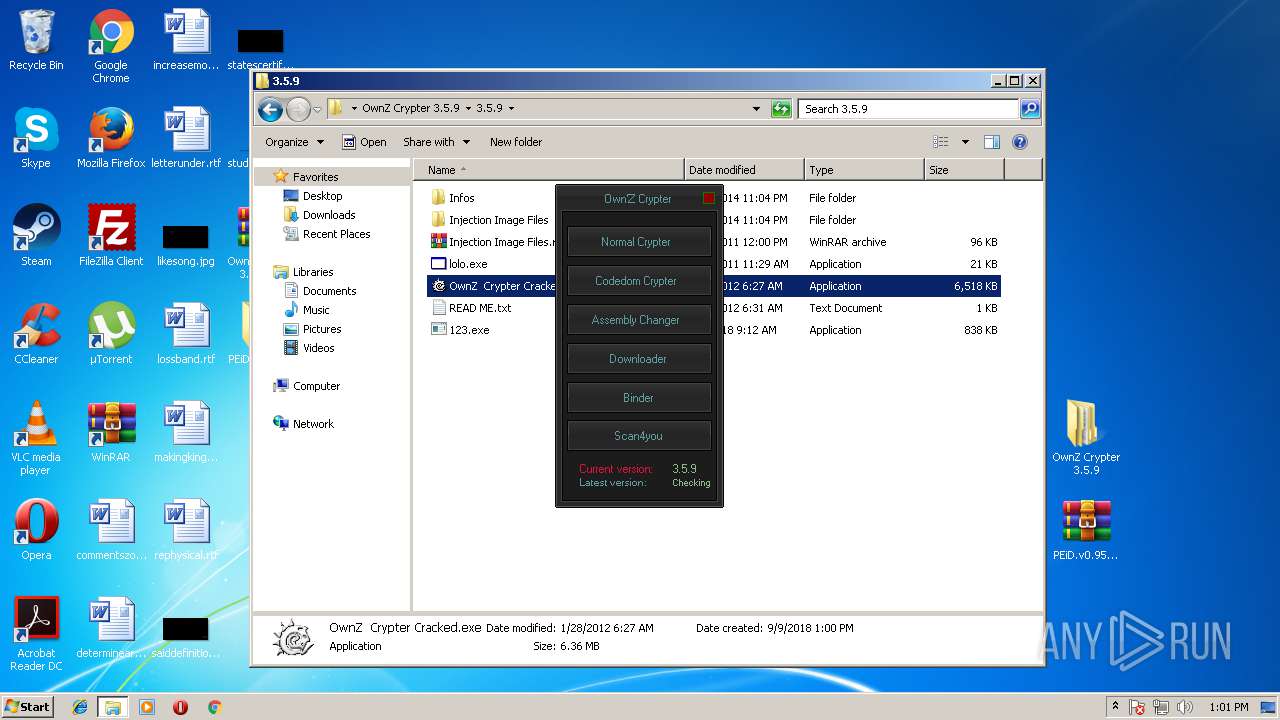The image size is (1280, 720).
Task: Select the CCleaner desktop icon
Action: pyautogui.click(x=36, y=334)
